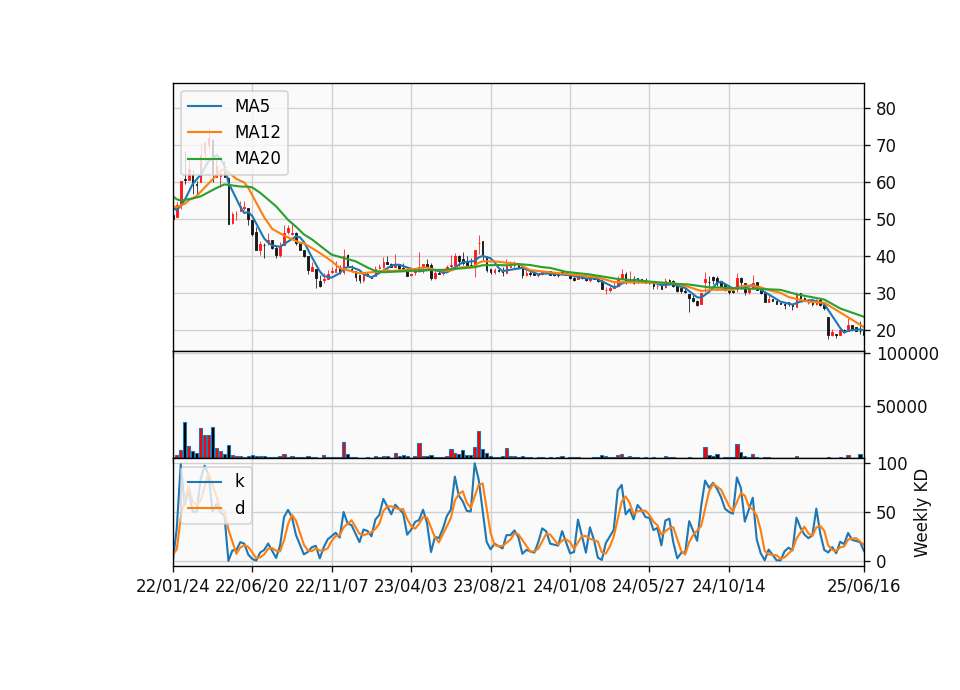The width and height of the screenshot is (960, 690).
Task: Click the 22/11/07 date tick label
Action: (332, 586)
